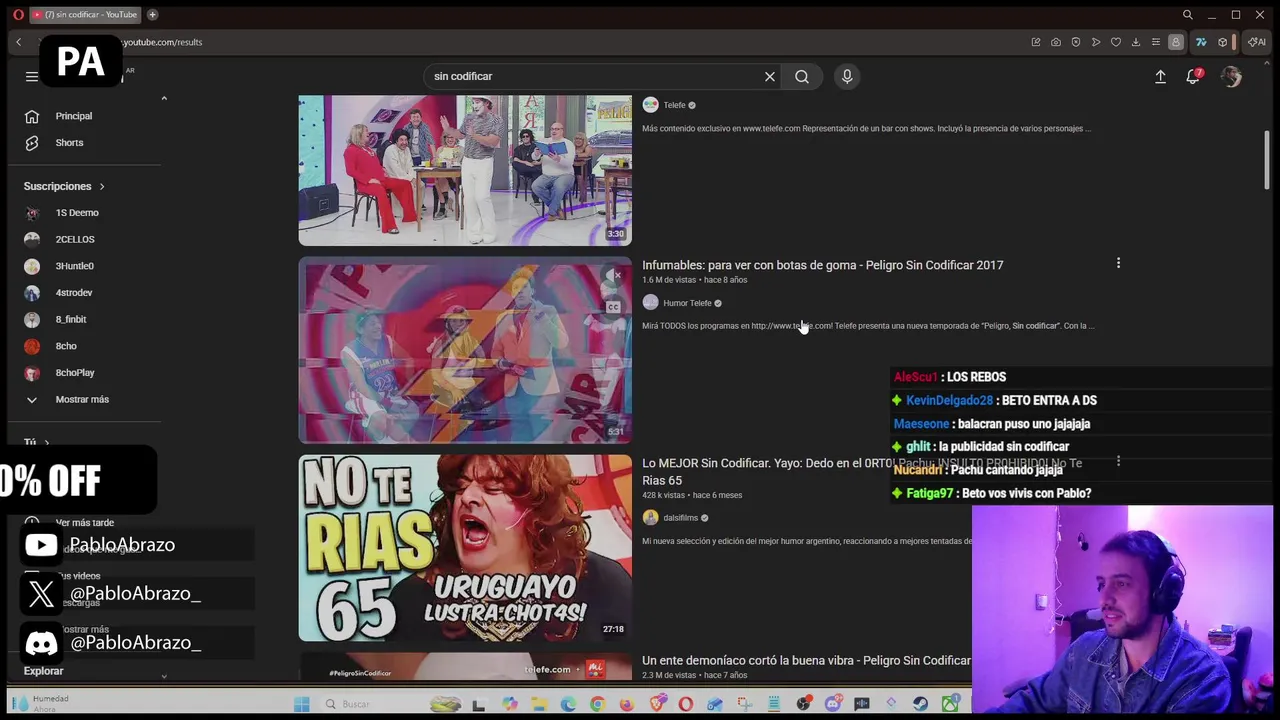Switch to the sin codificar YouTube tab
Viewport: 1280px width, 720px height.
point(85,15)
